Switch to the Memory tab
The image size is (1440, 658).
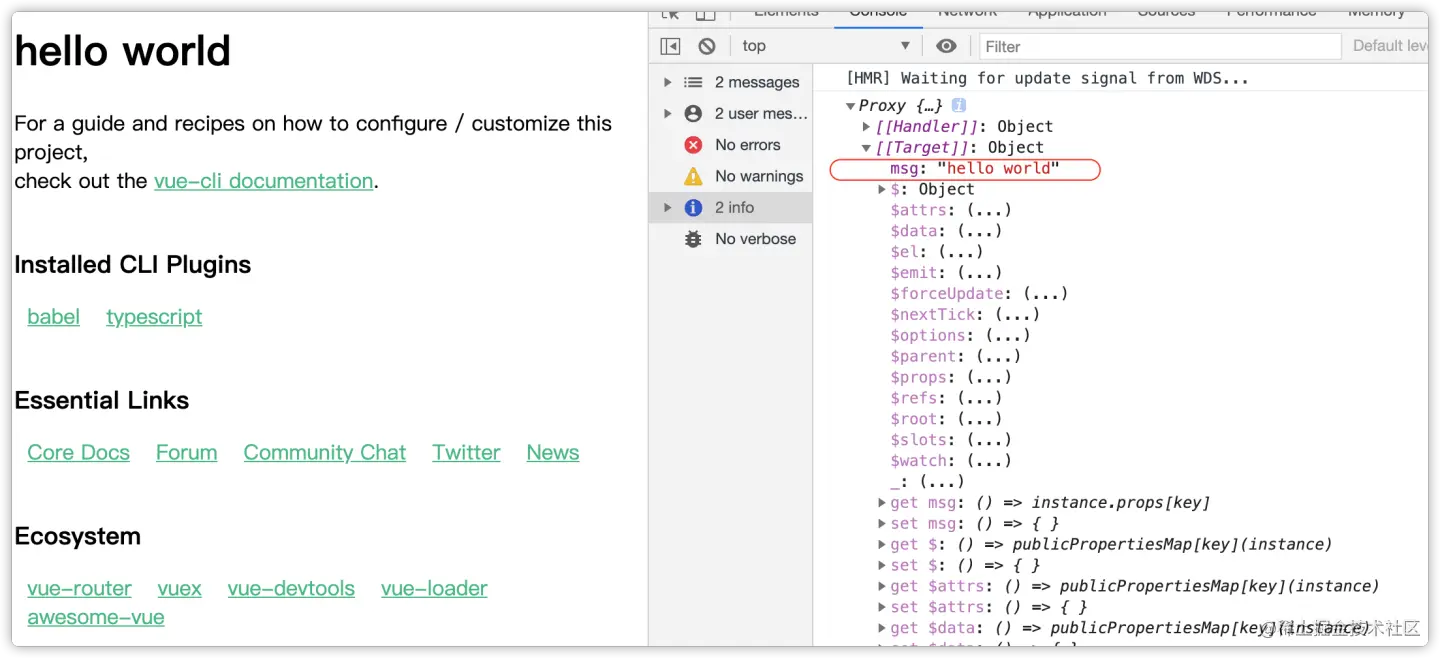[x=1376, y=14]
